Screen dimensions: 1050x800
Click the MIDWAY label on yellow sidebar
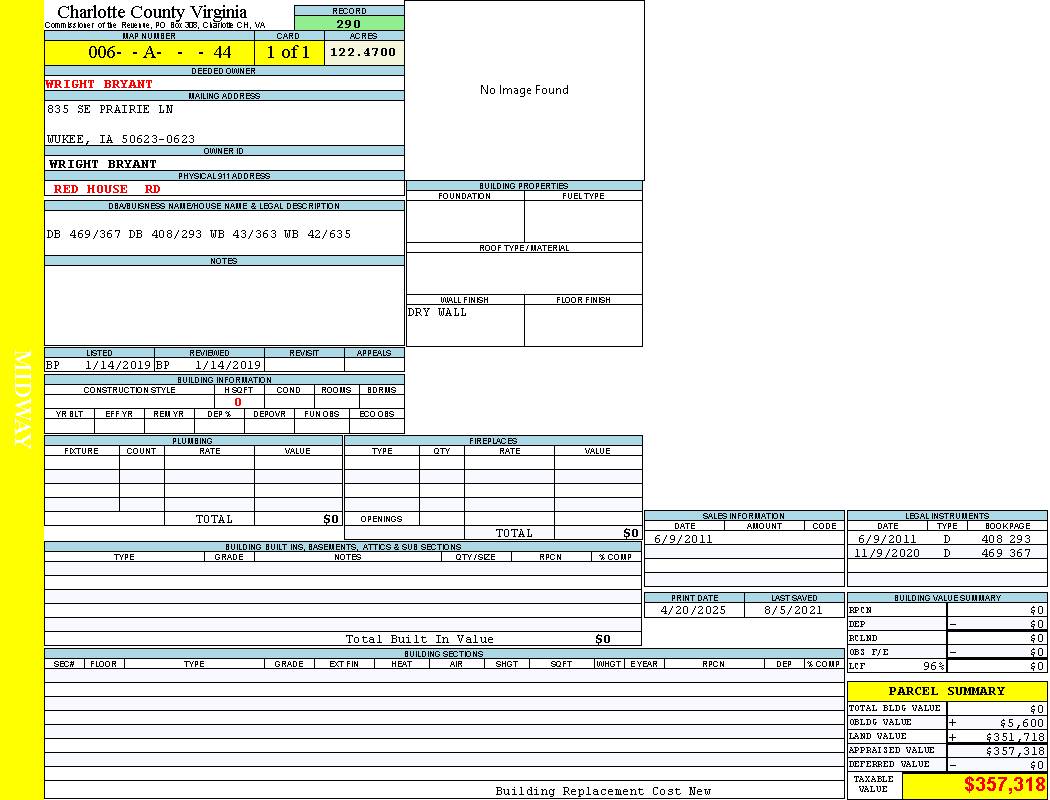(x=24, y=398)
